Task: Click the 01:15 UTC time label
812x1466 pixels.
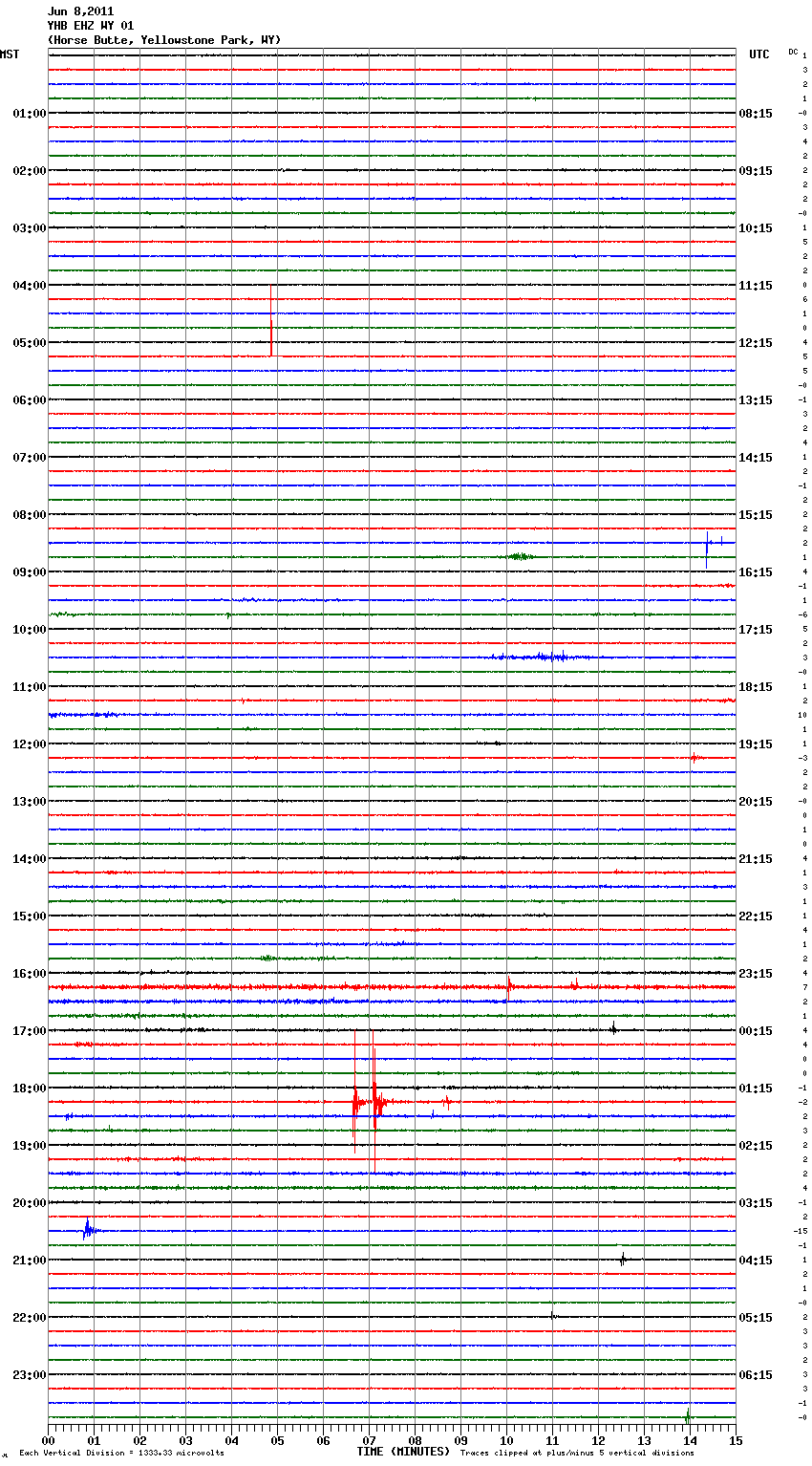Action: coord(756,1089)
